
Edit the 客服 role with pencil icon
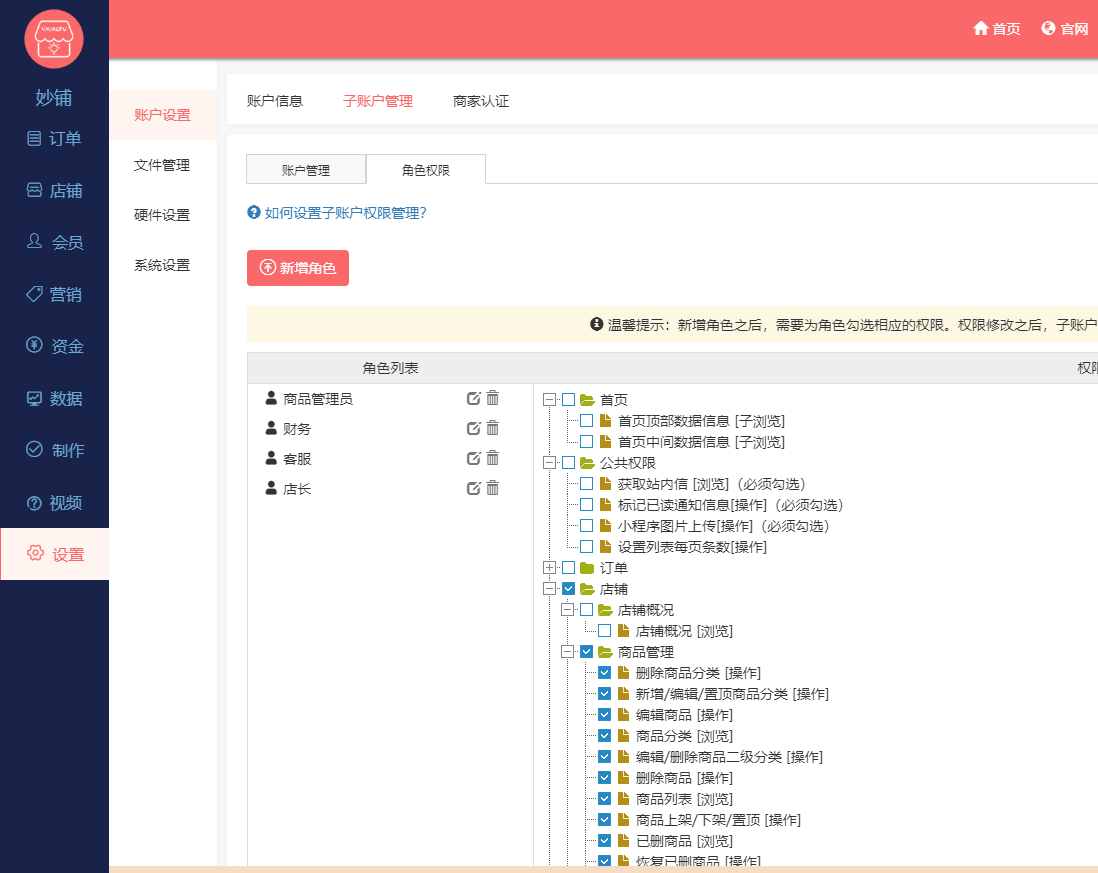pos(473,459)
